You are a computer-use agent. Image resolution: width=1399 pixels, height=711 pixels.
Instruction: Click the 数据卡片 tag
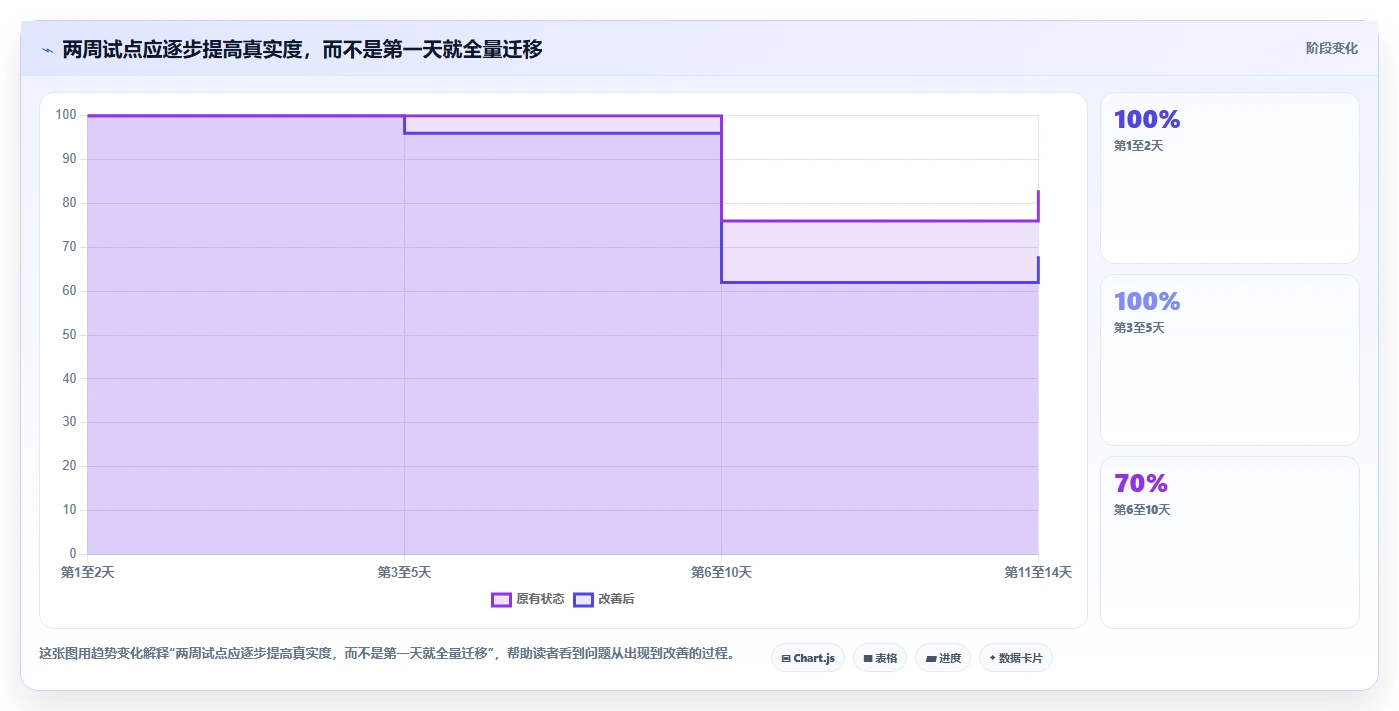(1016, 658)
